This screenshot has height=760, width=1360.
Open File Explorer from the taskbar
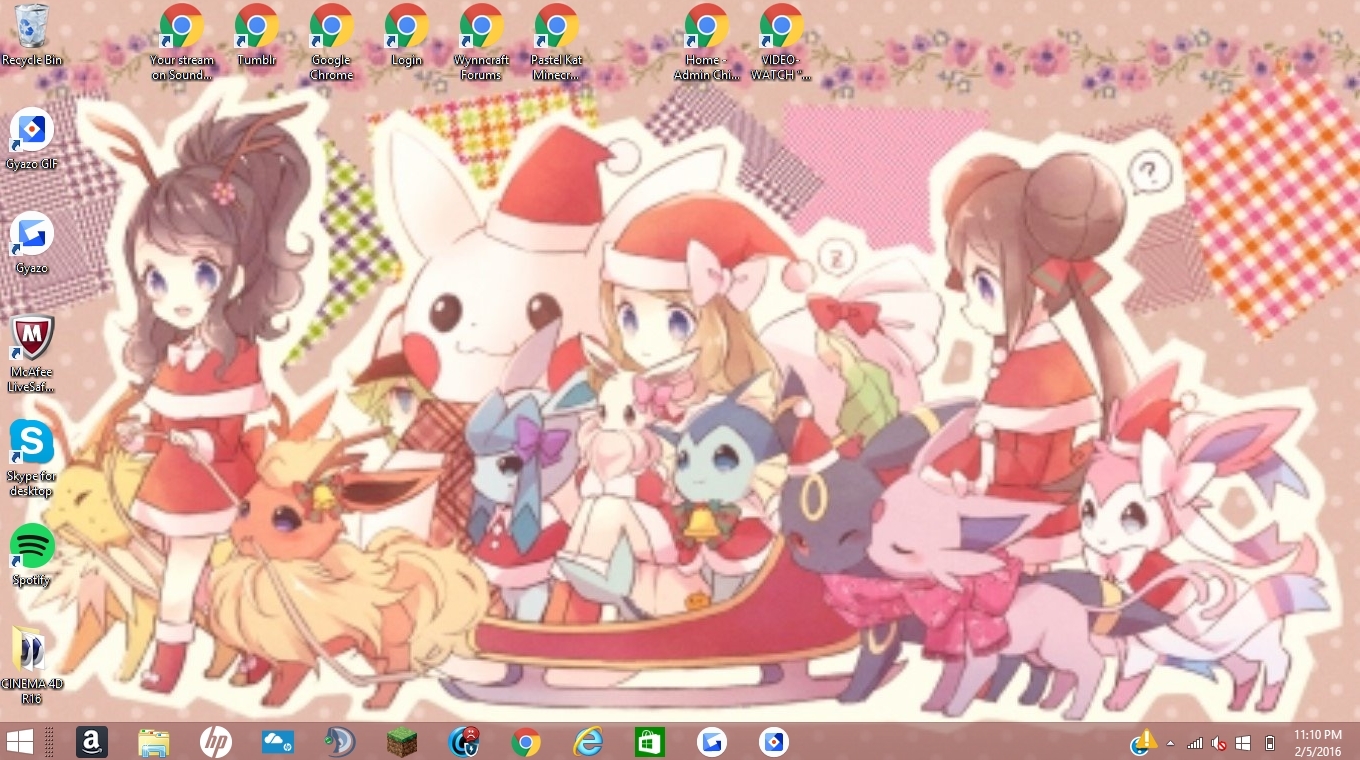click(x=154, y=742)
